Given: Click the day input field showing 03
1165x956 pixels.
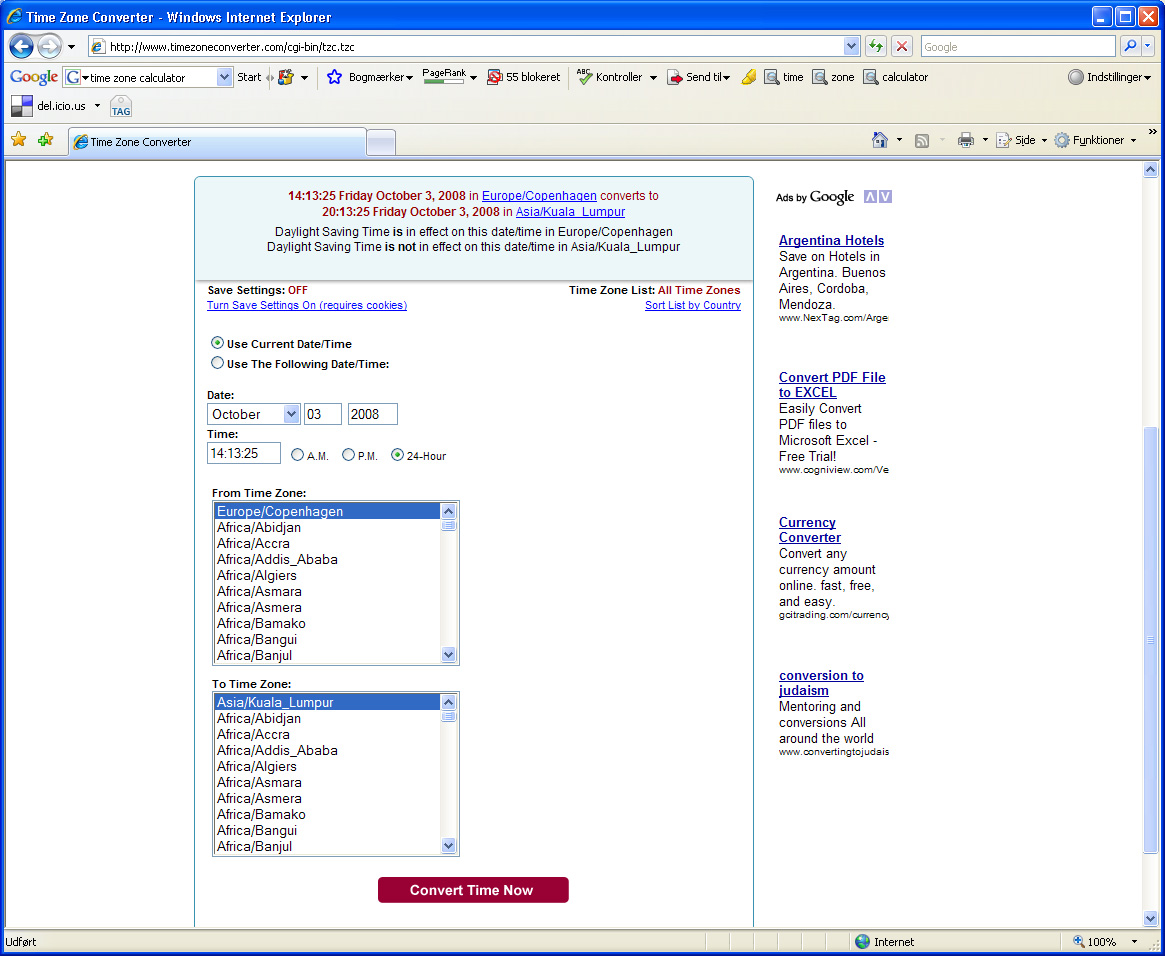Looking at the screenshot, I should (x=322, y=414).
